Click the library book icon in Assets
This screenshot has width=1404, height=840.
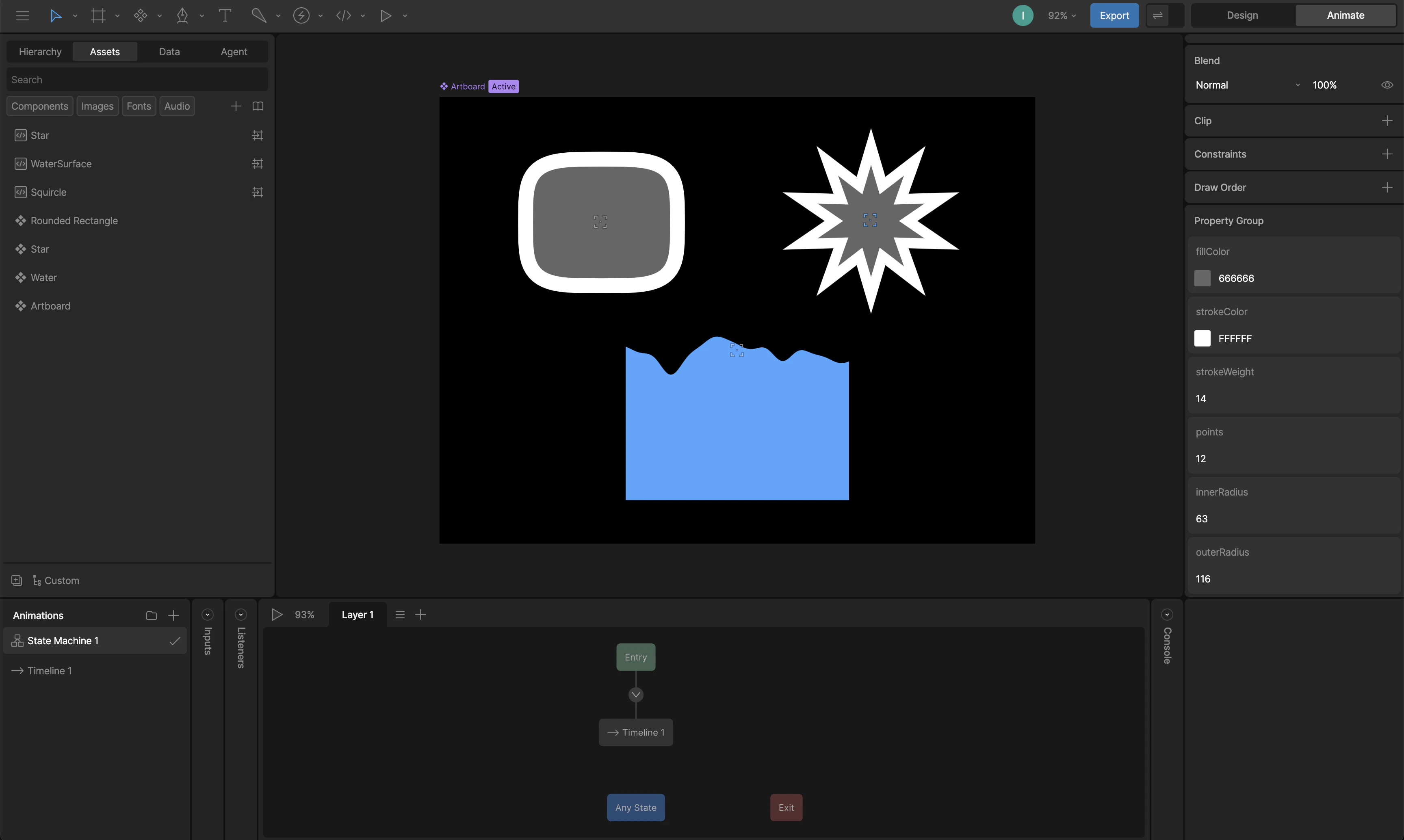click(258, 106)
